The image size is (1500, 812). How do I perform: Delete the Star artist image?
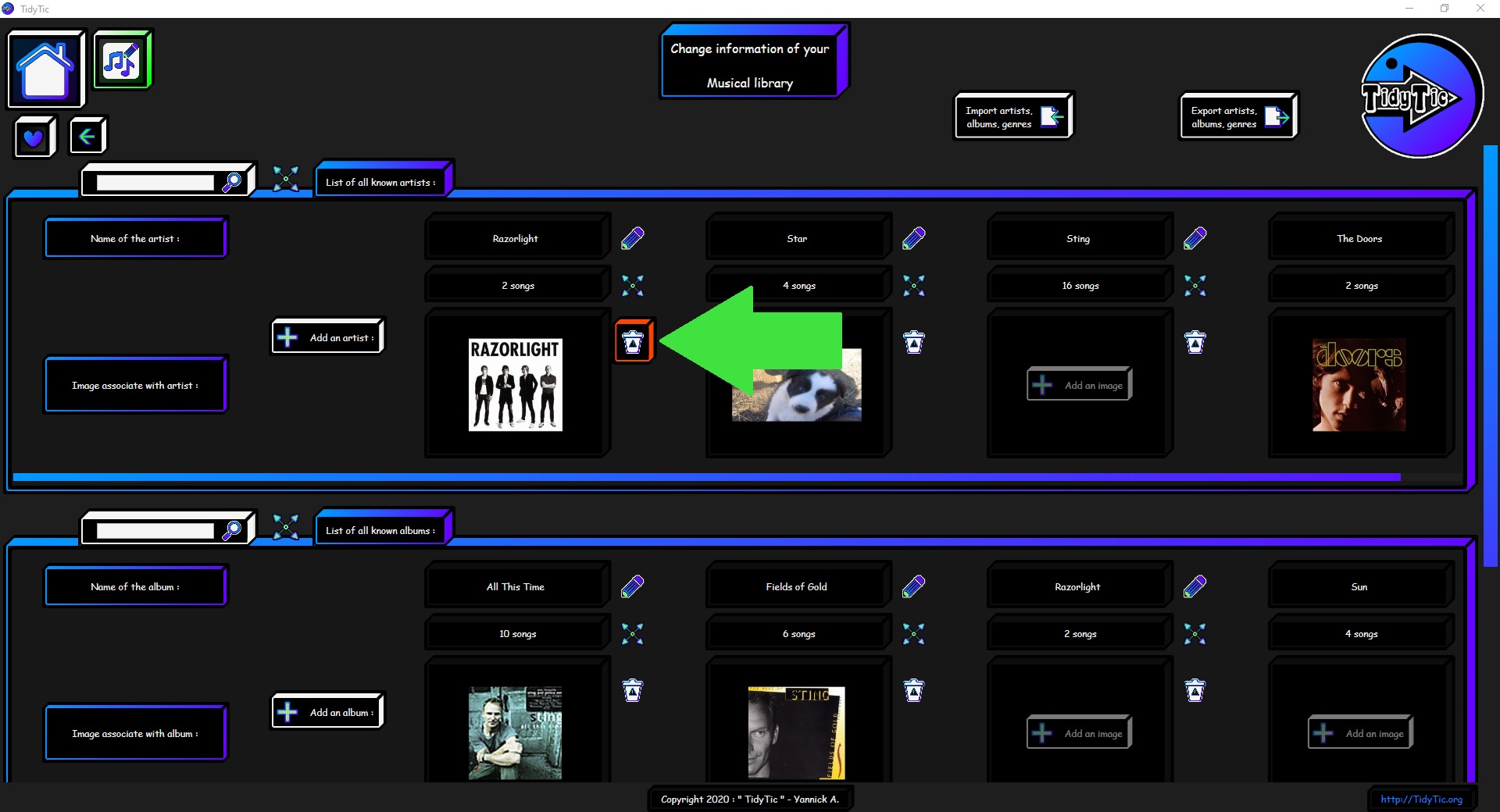(914, 342)
